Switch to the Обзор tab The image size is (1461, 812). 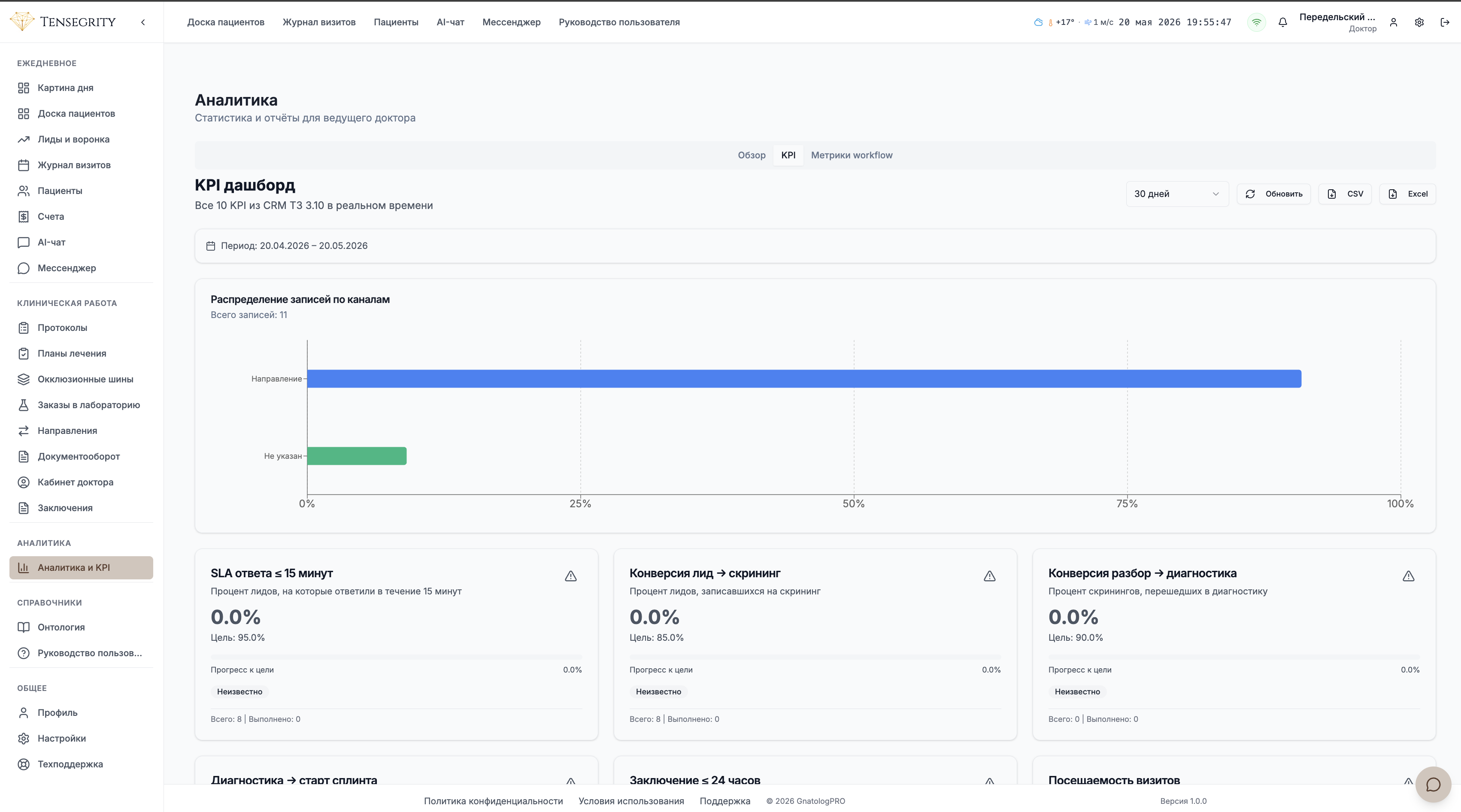pyautogui.click(x=752, y=155)
